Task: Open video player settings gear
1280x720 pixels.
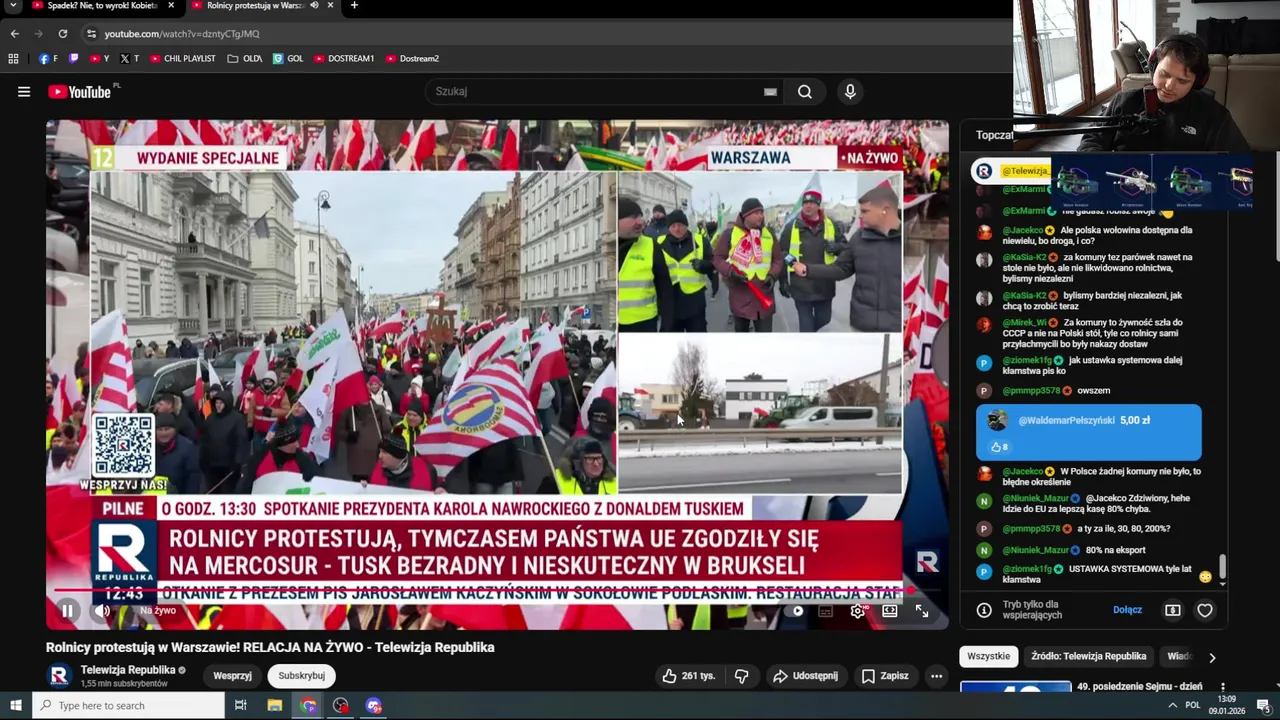Action: pos(858,611)
